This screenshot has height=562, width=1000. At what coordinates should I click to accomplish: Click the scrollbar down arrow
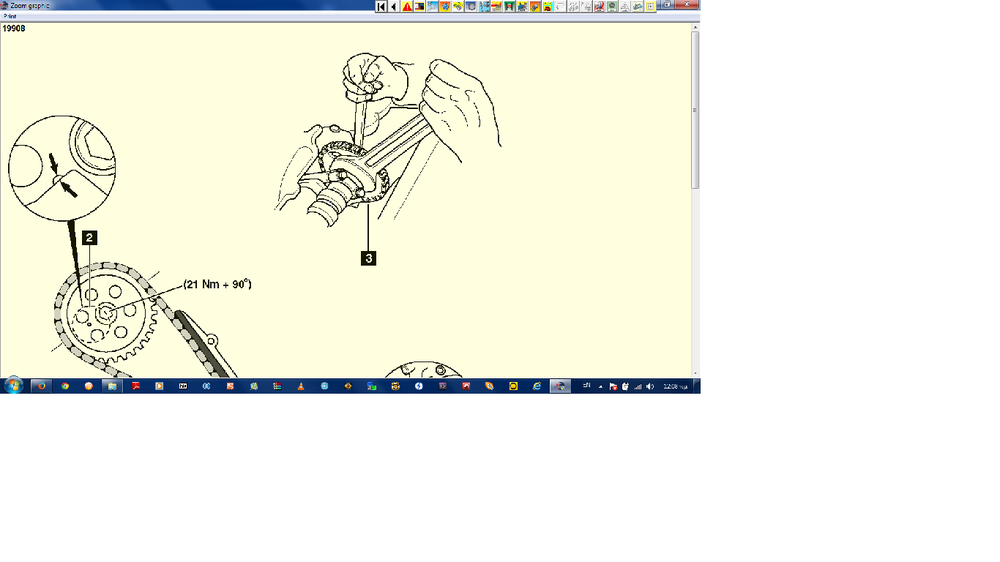pos(695,374)
